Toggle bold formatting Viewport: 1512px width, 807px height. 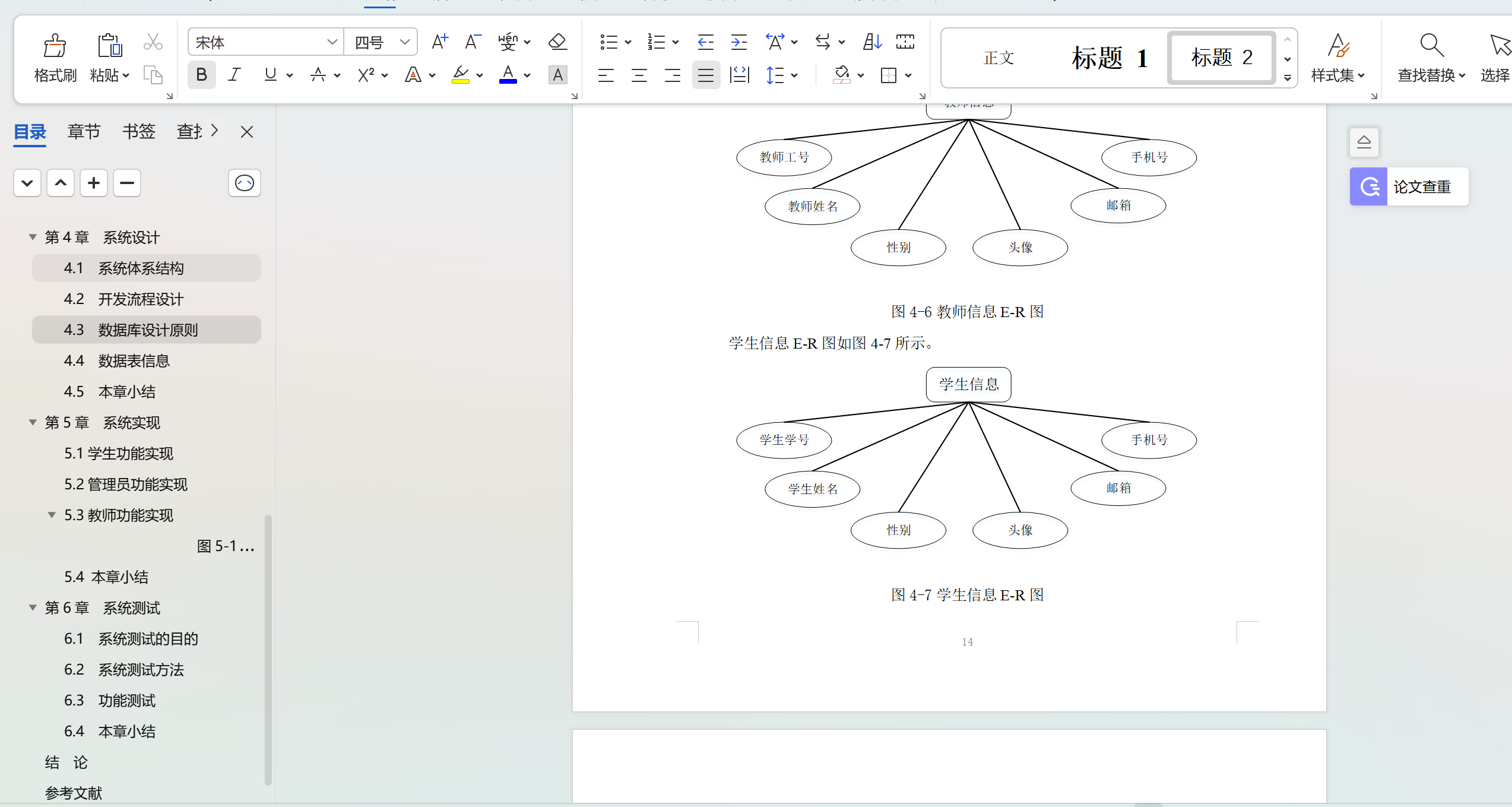coord(201,75)
